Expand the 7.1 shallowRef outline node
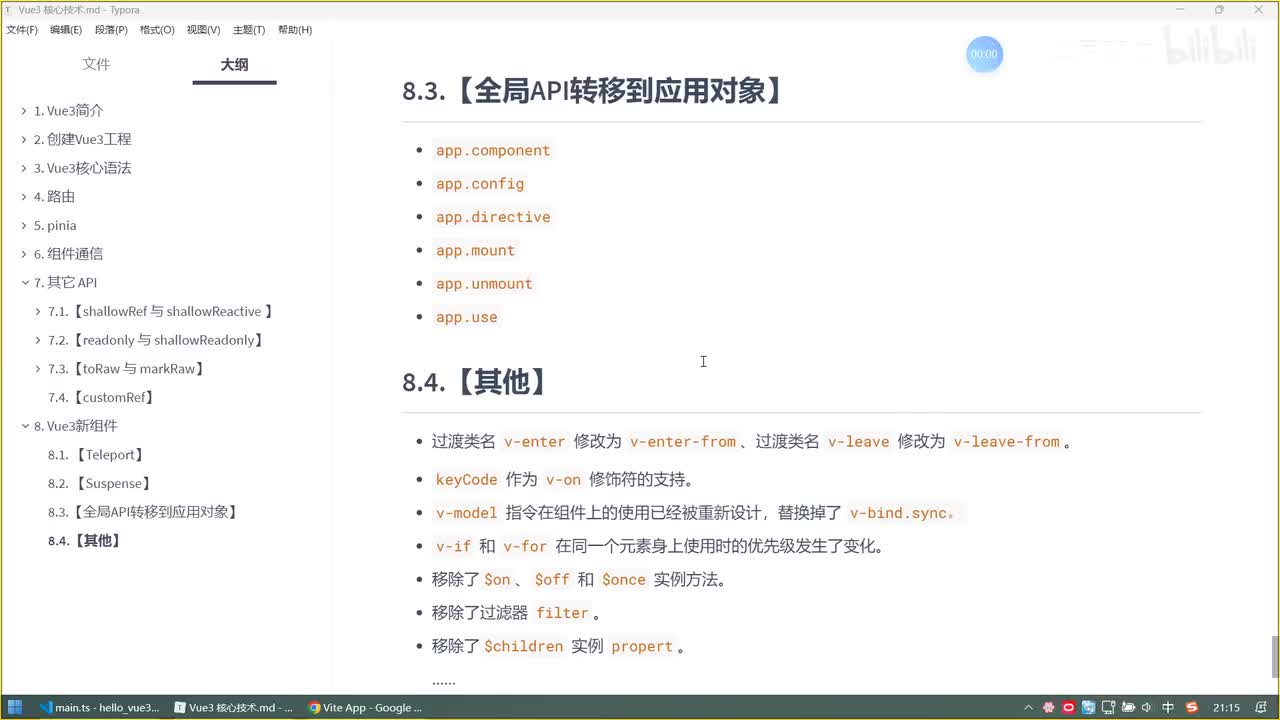The image size is (1280, 720). coord(38,312)
